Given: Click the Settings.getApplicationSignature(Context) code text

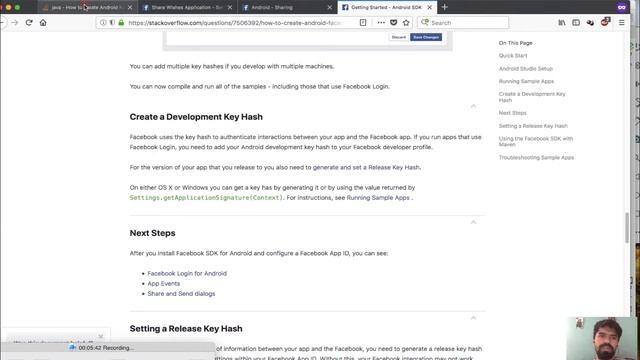Looking at the screenshot, I should point(206,198).
